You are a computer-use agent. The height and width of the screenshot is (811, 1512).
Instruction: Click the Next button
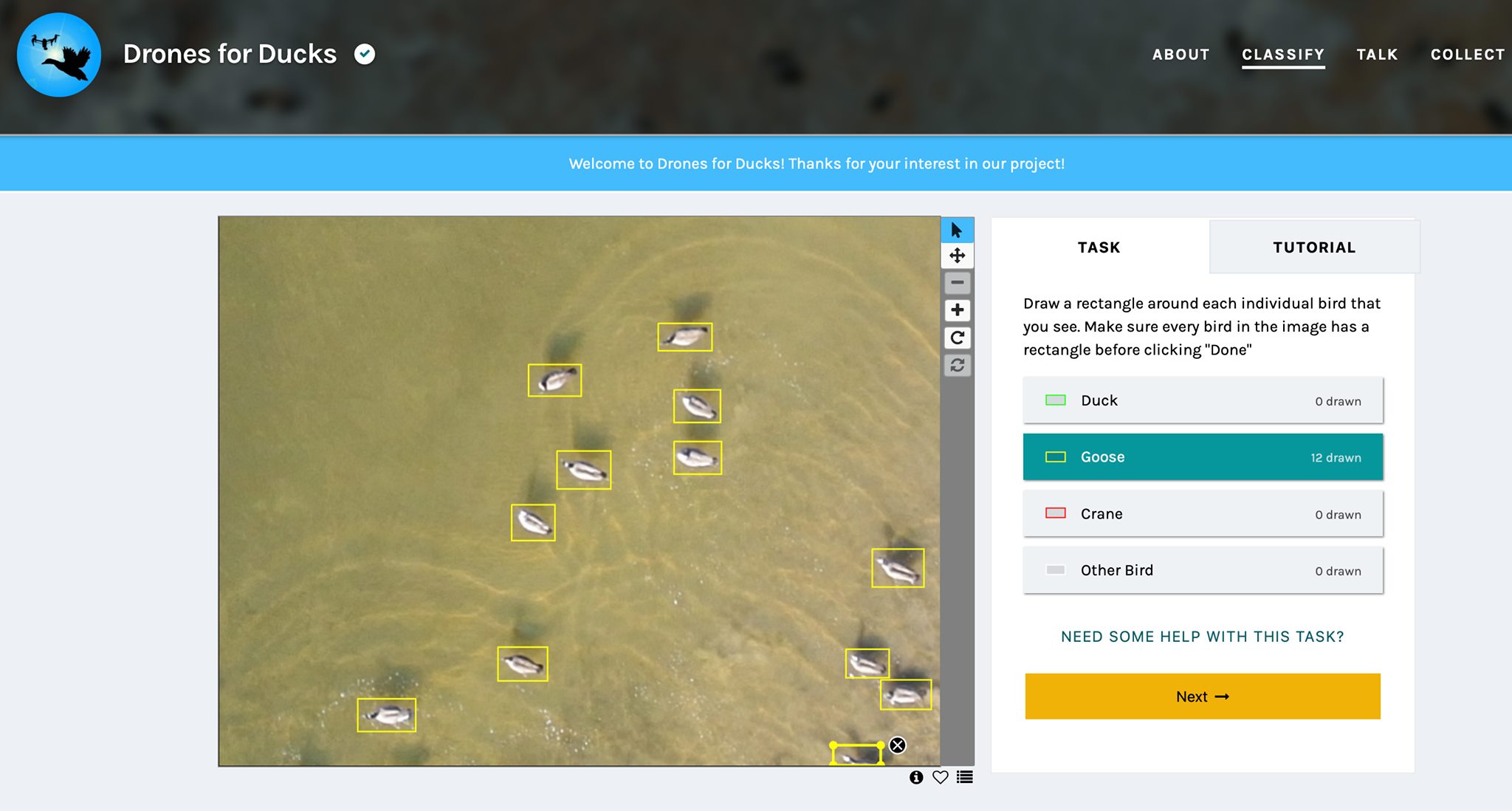(1203, 697)
